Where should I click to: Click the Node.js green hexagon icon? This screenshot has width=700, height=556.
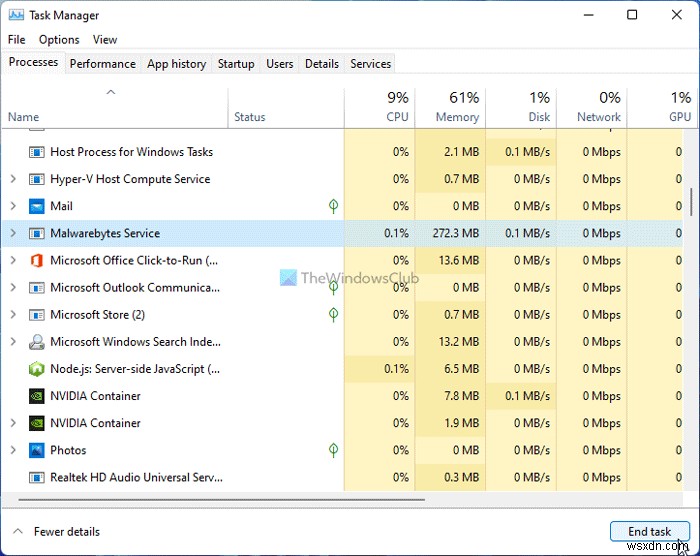37,369
